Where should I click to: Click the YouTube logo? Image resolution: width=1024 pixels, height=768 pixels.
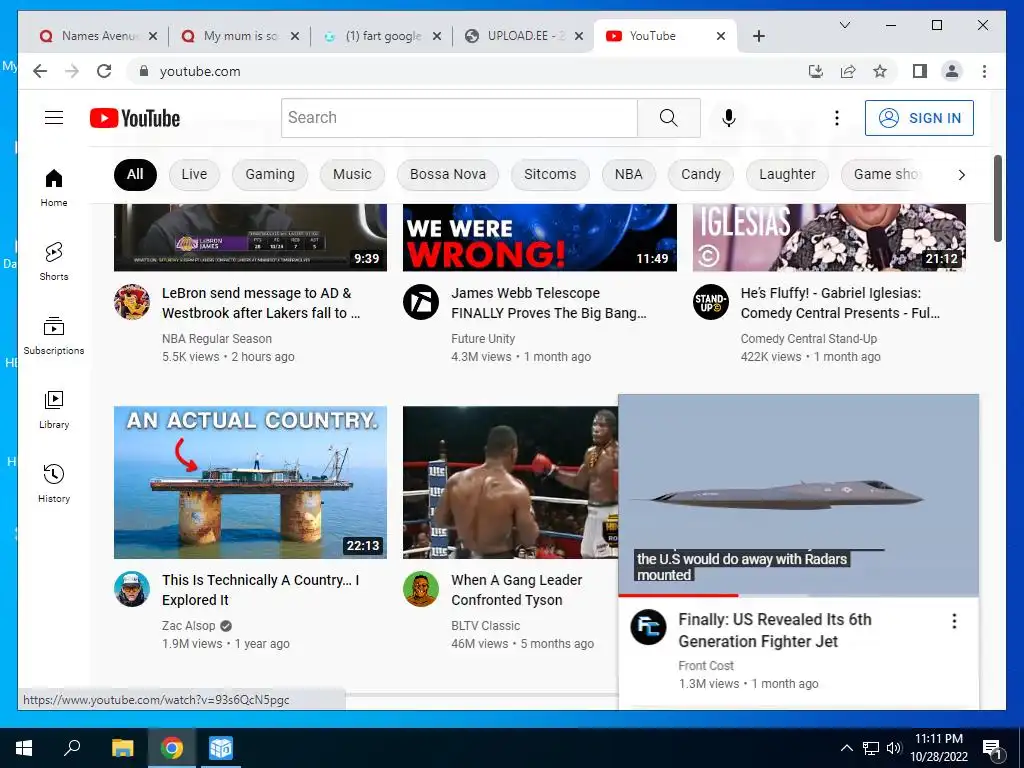(x=135, y=118)
